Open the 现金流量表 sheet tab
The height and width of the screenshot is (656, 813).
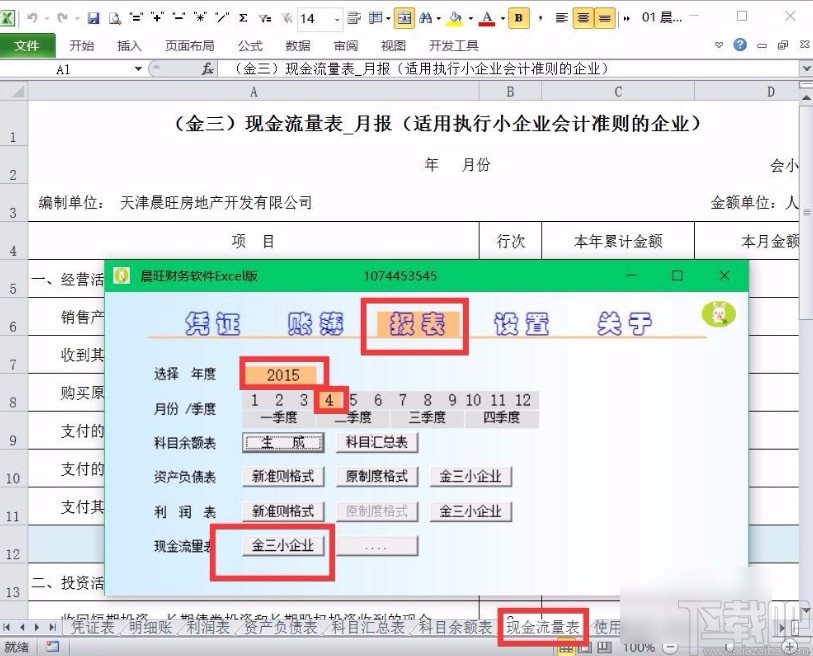point(542,628)
